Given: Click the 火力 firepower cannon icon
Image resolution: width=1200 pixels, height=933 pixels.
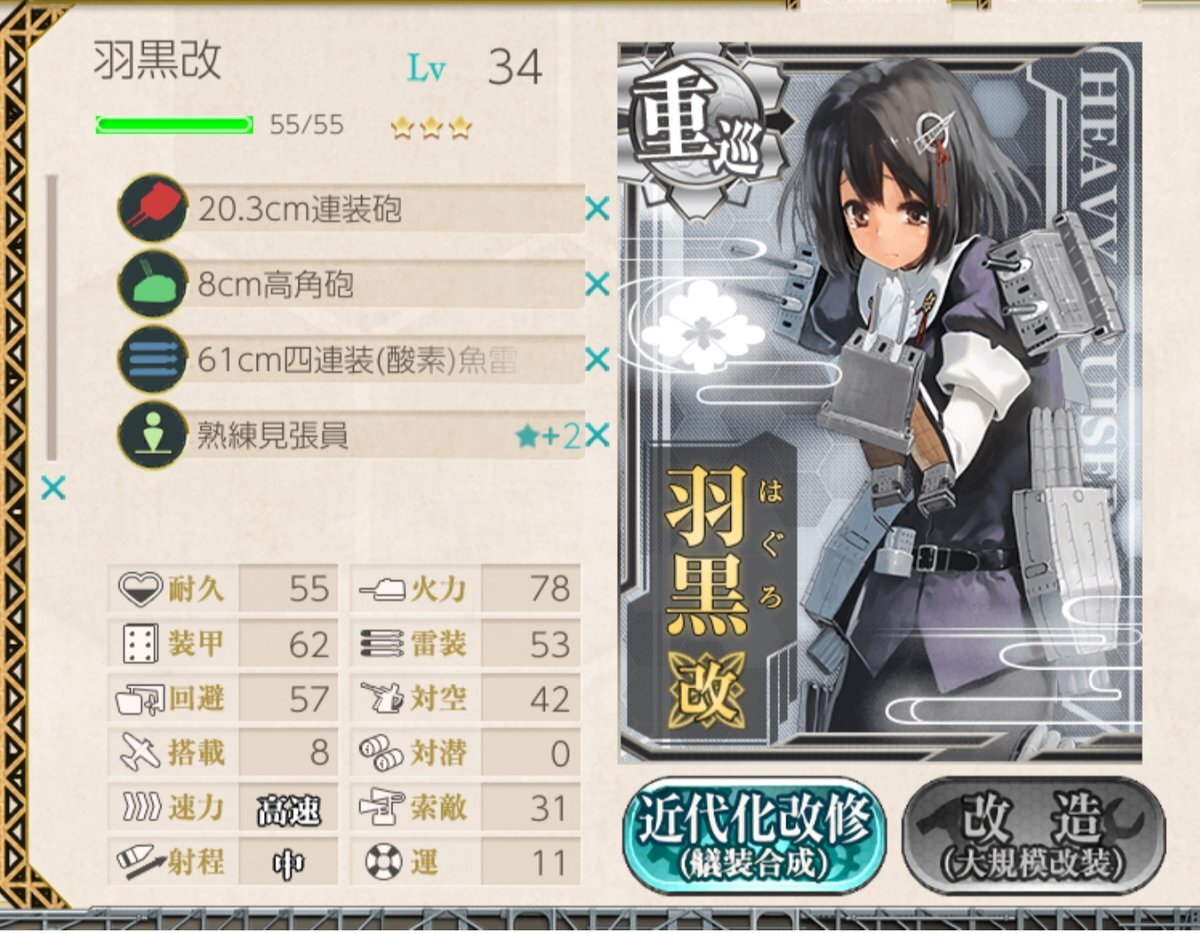Looking at the screenshot, I should pos(381,589).
